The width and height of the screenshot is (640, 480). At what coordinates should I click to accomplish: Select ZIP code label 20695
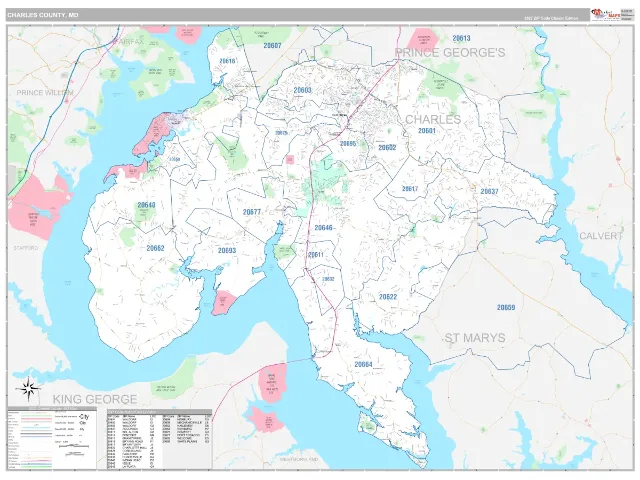coord(348,144)
